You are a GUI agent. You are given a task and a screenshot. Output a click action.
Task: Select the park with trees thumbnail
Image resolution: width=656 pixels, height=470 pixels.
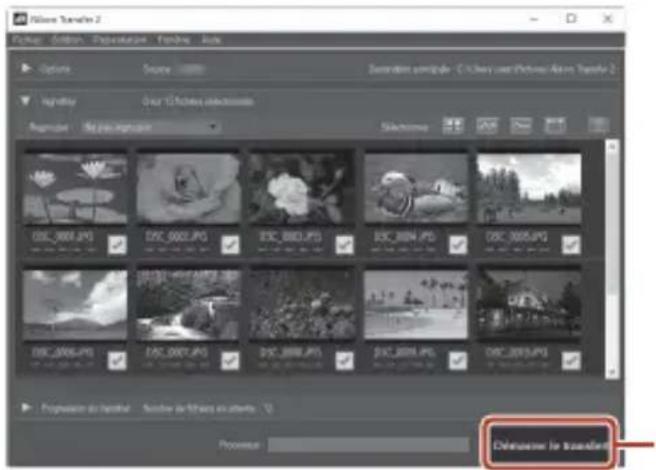529,188
